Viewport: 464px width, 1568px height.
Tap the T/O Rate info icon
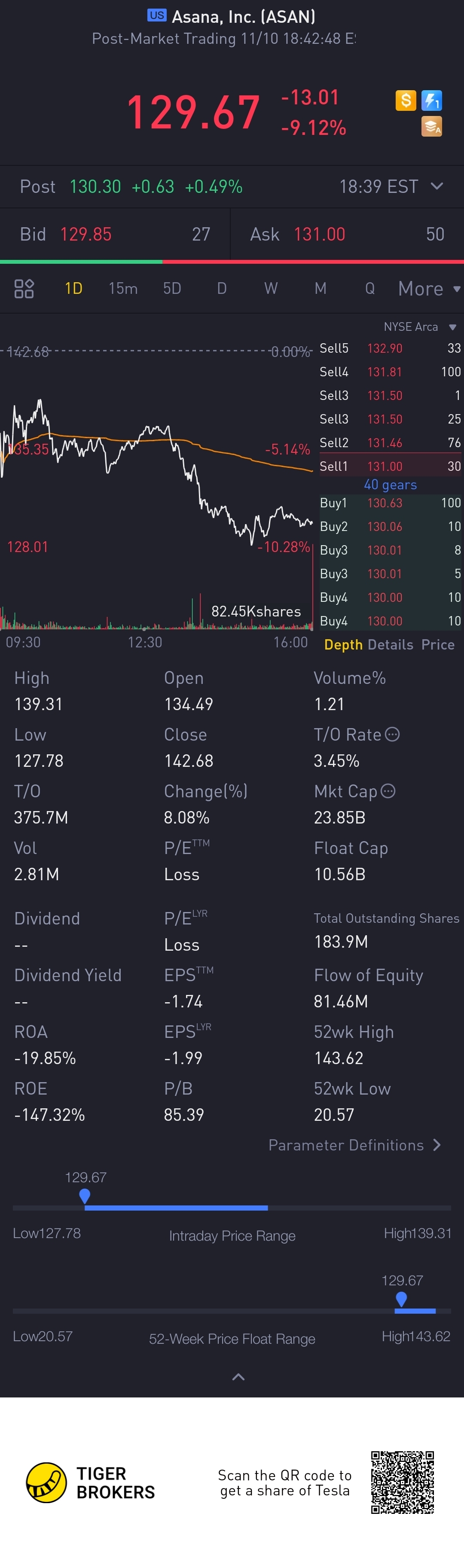(393, 735)
